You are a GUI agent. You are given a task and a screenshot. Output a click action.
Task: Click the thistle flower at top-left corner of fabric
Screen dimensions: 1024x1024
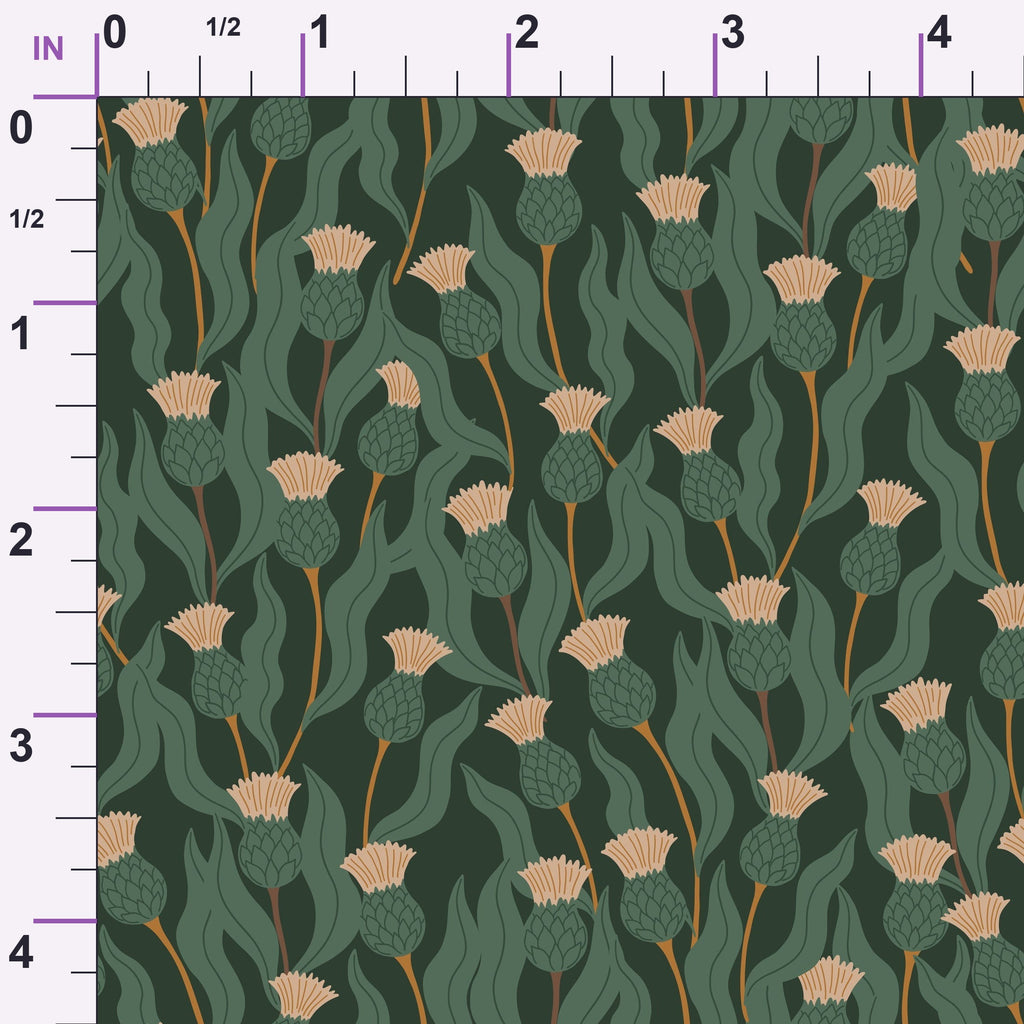click(157, 153)
